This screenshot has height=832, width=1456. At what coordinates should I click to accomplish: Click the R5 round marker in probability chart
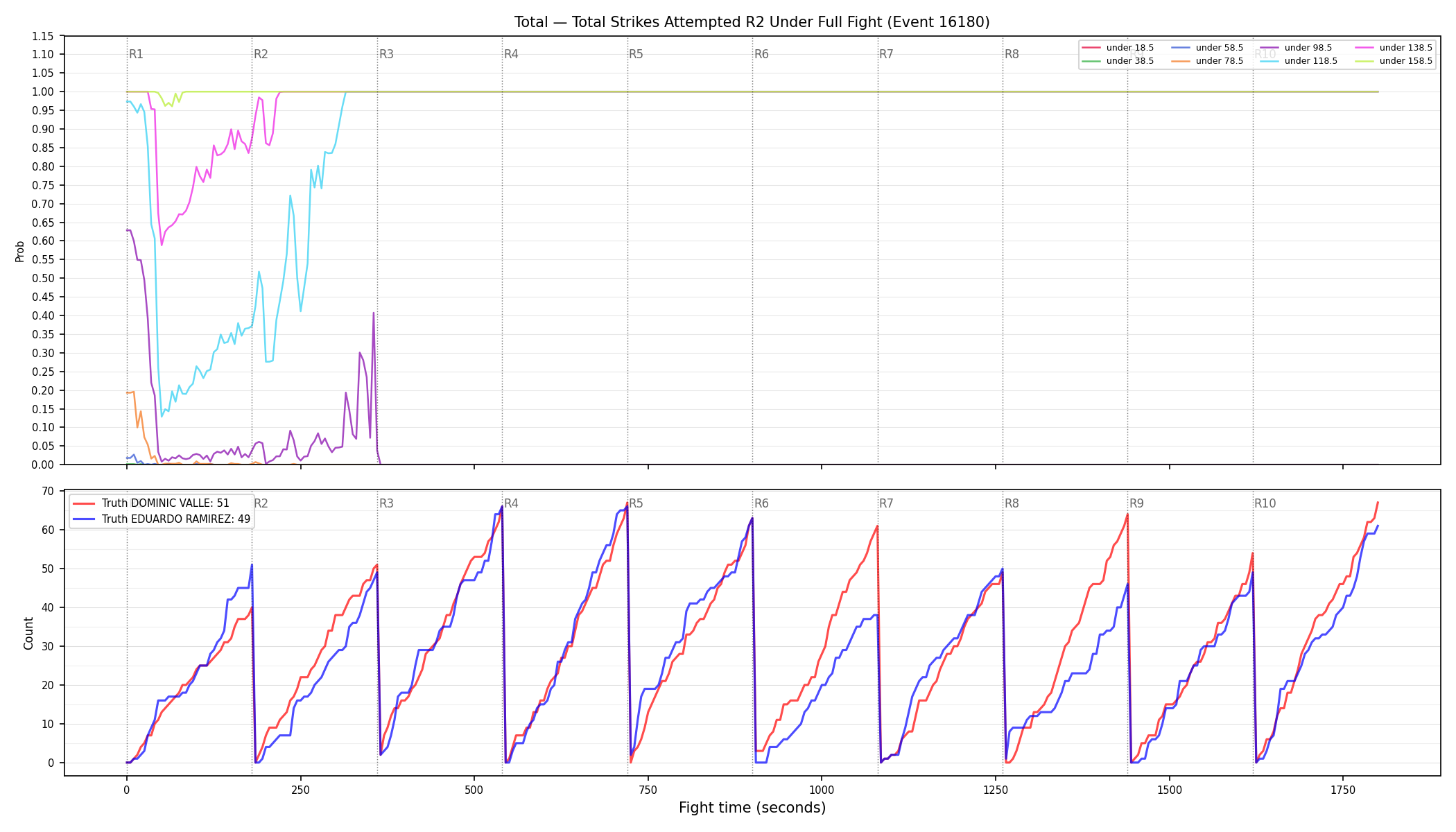click(636, 54)
